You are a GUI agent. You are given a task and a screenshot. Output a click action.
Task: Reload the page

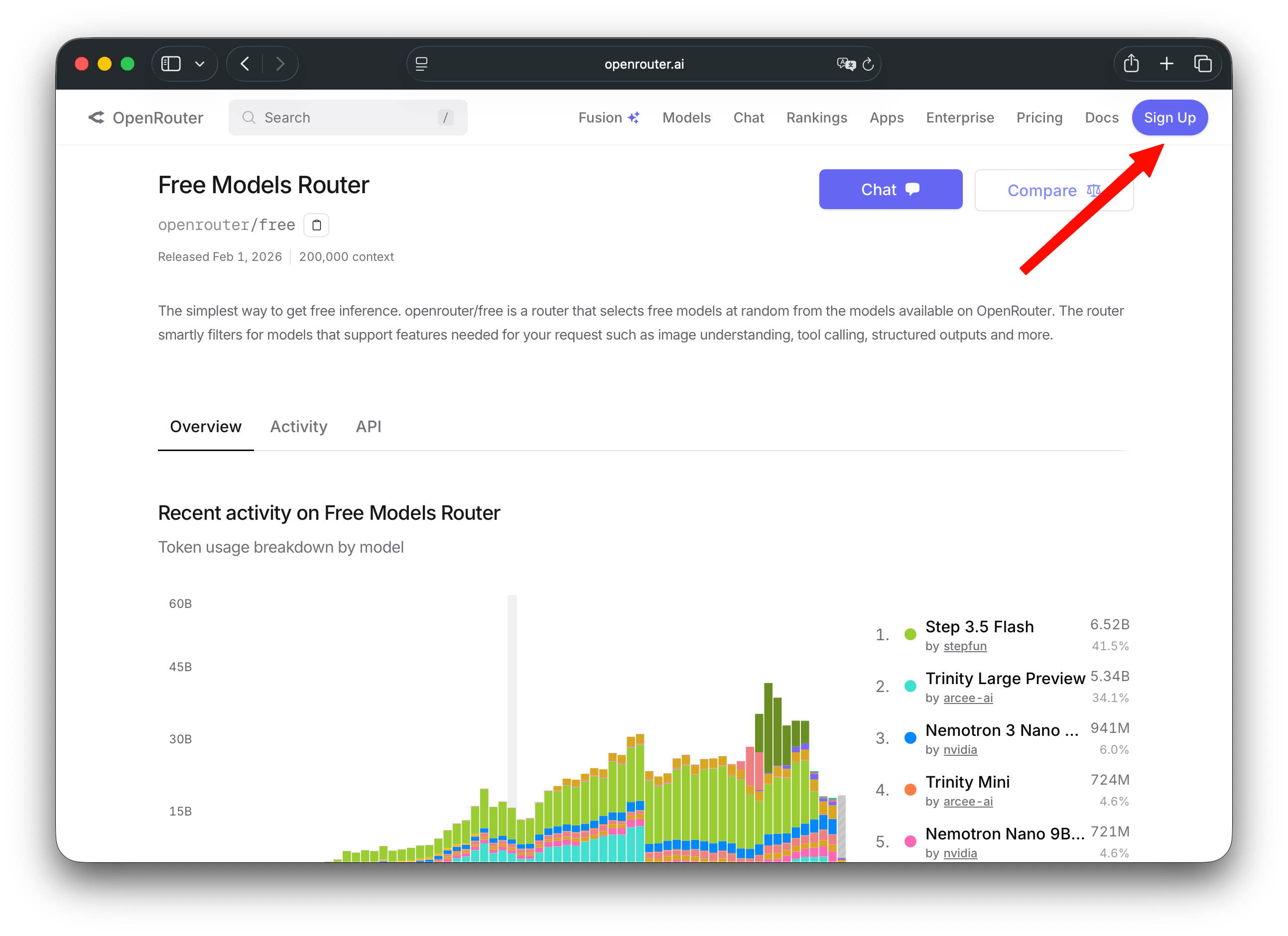868,64
